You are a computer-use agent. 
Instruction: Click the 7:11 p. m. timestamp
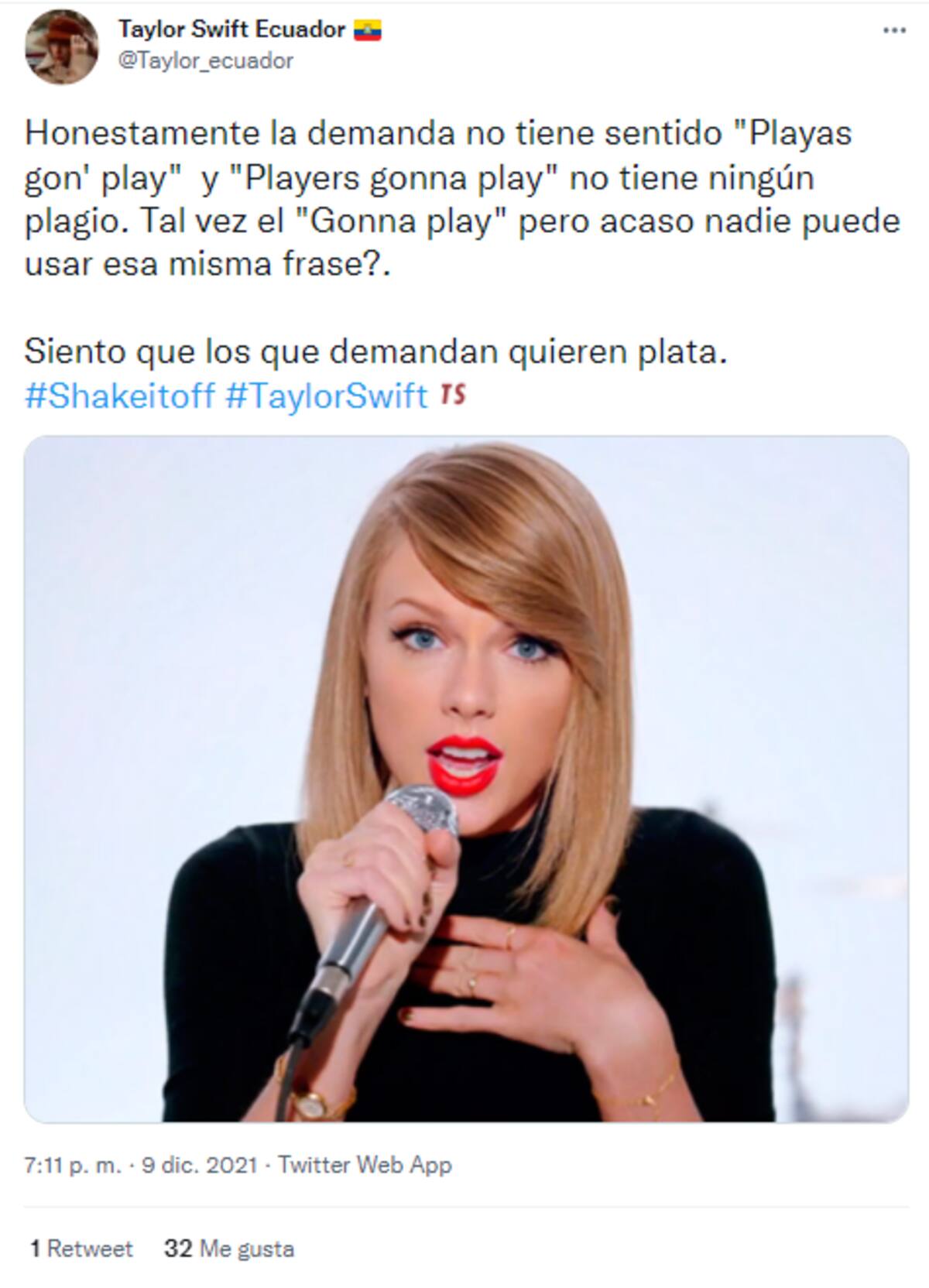coord(73,1165)
